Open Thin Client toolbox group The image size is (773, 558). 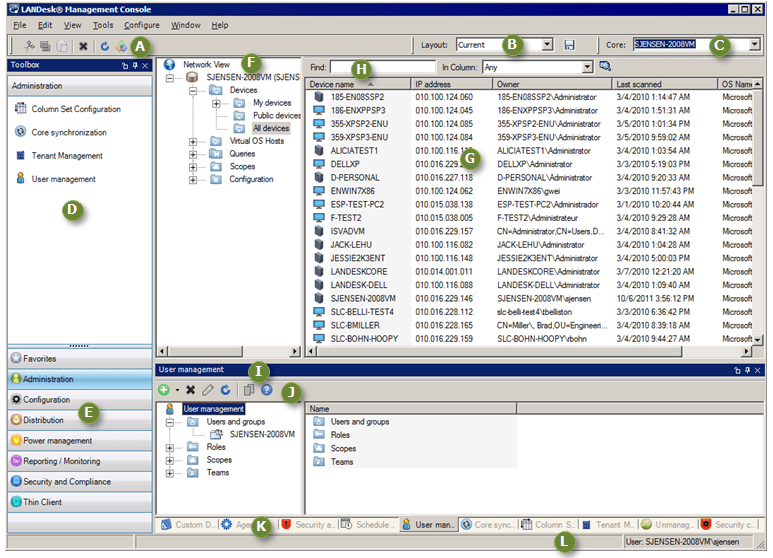coord(80,502)
